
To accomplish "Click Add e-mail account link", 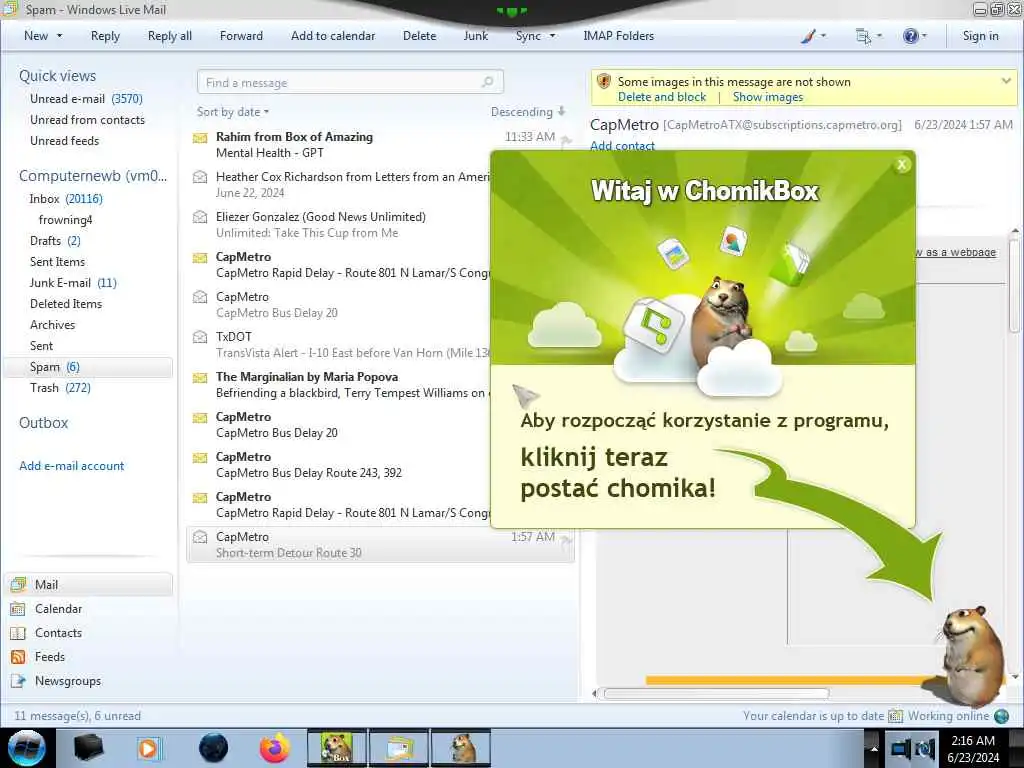I will click(71, 466).
